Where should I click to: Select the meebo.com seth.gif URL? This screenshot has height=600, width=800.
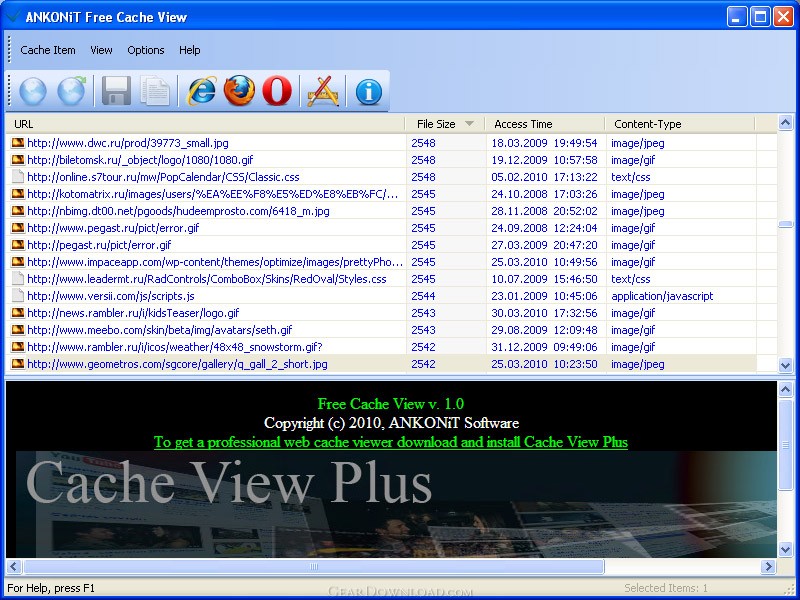[160, 330]
